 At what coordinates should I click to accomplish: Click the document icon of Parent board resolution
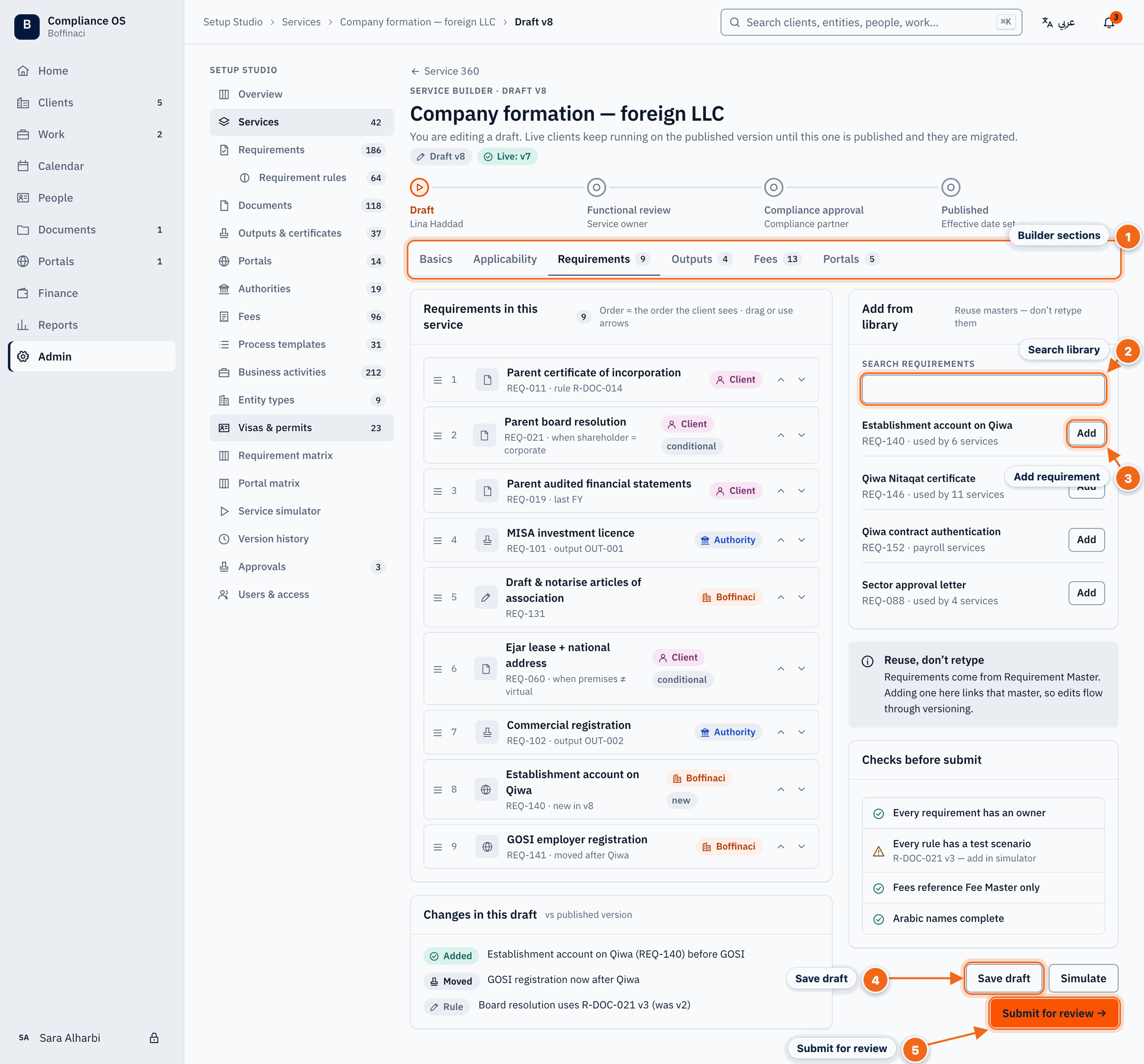click(x=484, y=436)
